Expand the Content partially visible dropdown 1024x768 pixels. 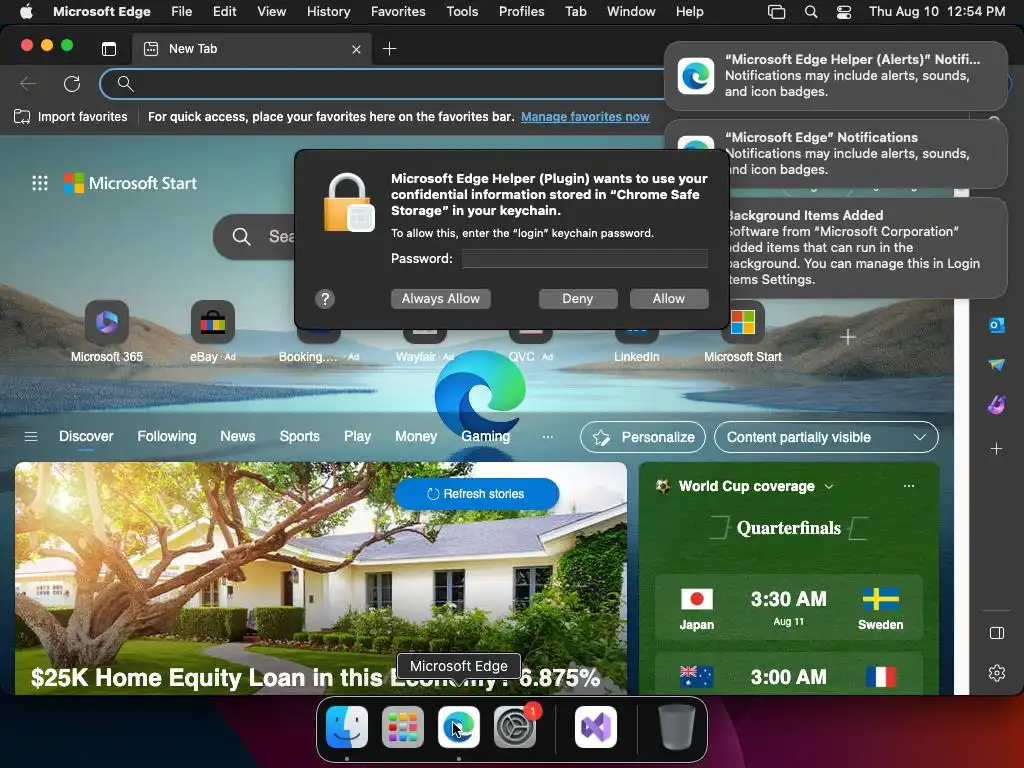click(826, 437)
